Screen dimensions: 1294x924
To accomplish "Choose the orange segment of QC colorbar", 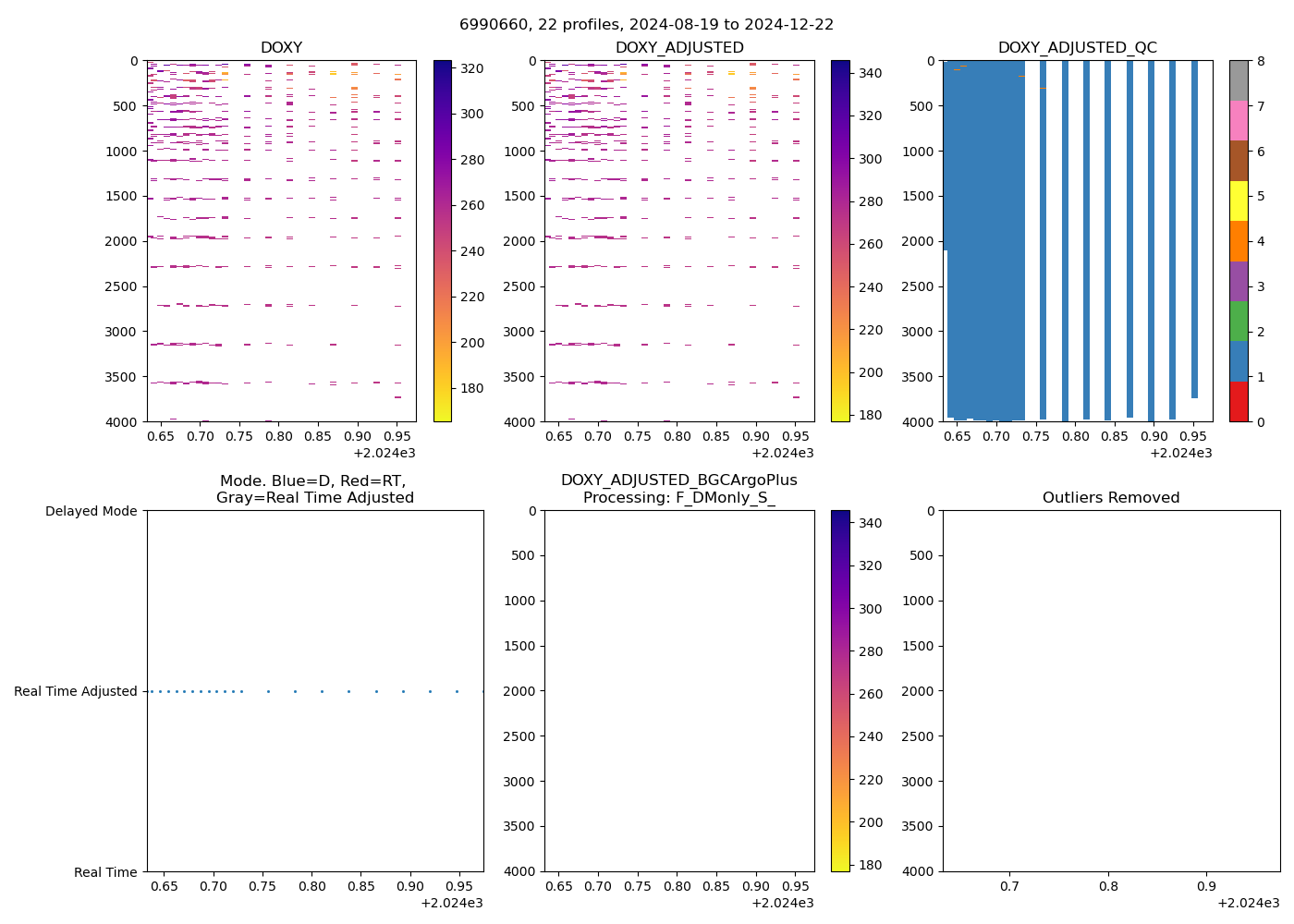I will [x=1239, y=241].
